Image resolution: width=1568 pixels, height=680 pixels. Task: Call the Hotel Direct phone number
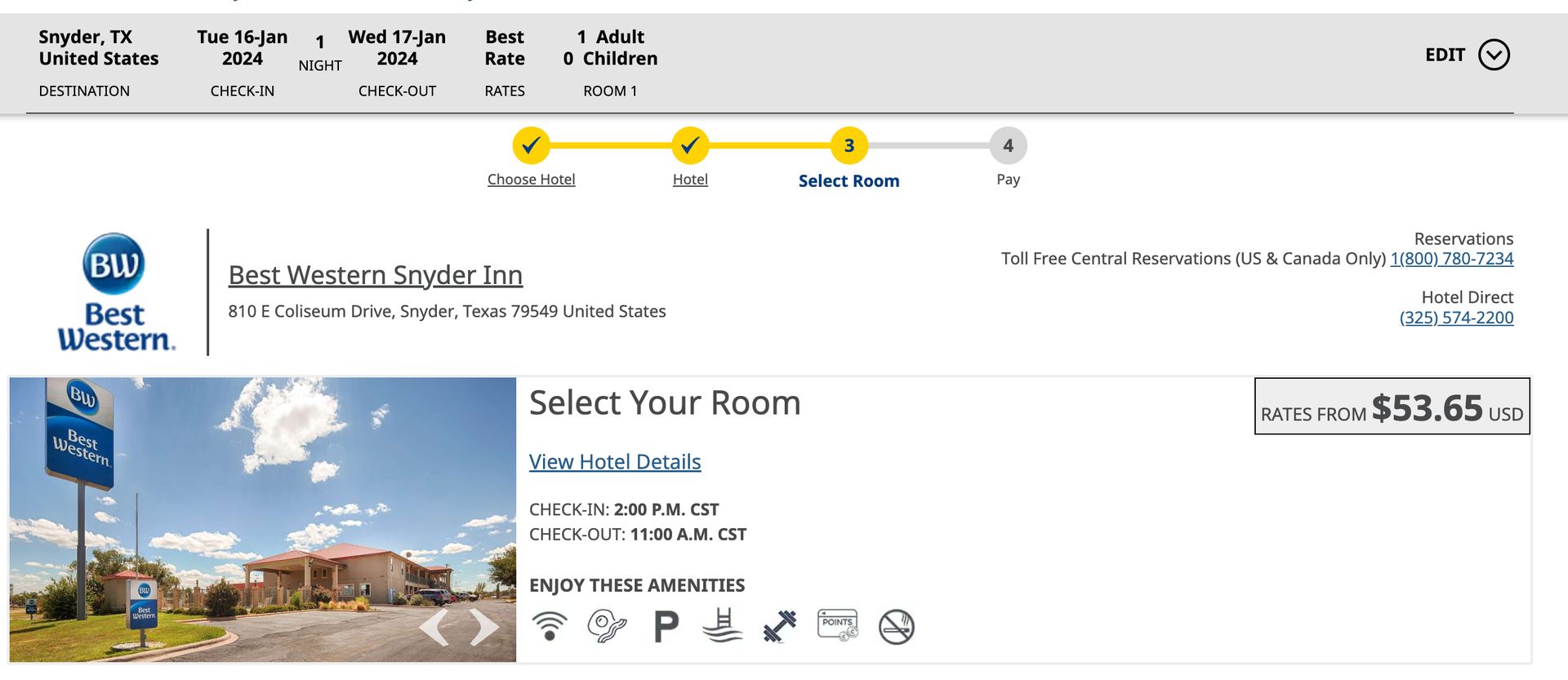[x=1455, y=318]
